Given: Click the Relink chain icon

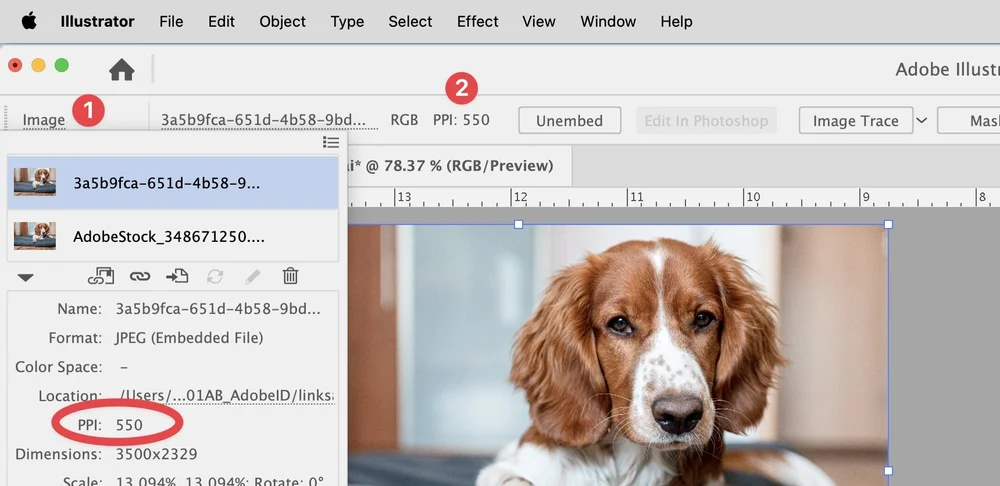Looking at the screenshot, I should tap(140, 276).
